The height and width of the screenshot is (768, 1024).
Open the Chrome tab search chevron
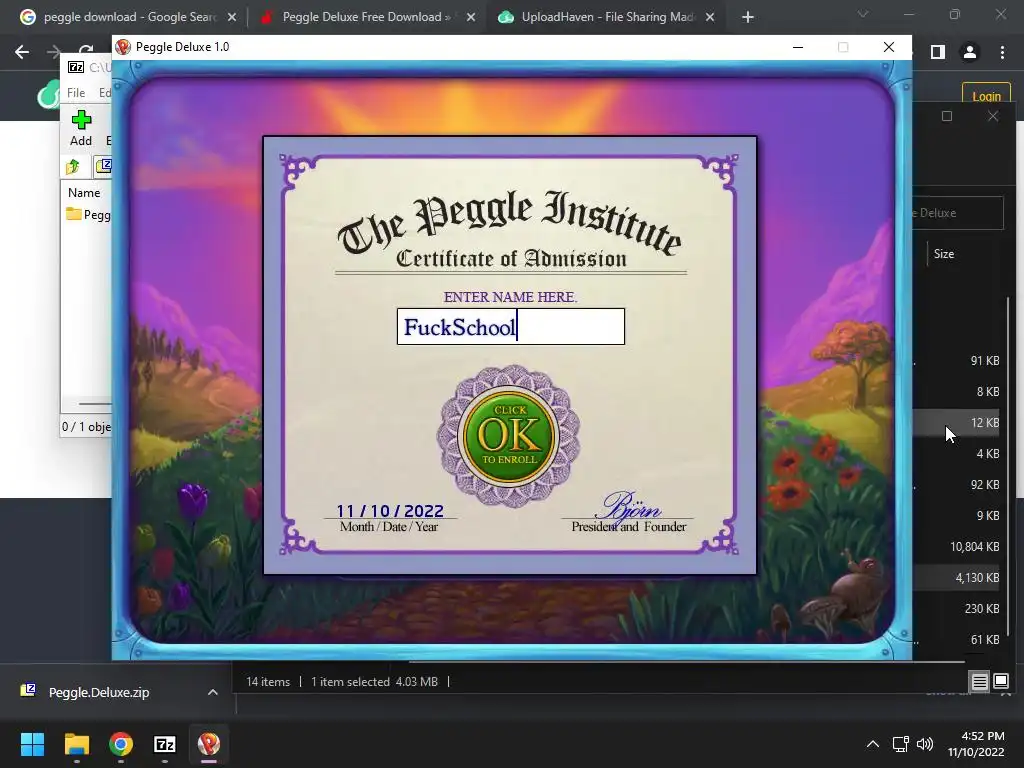(x=863, y=14)
